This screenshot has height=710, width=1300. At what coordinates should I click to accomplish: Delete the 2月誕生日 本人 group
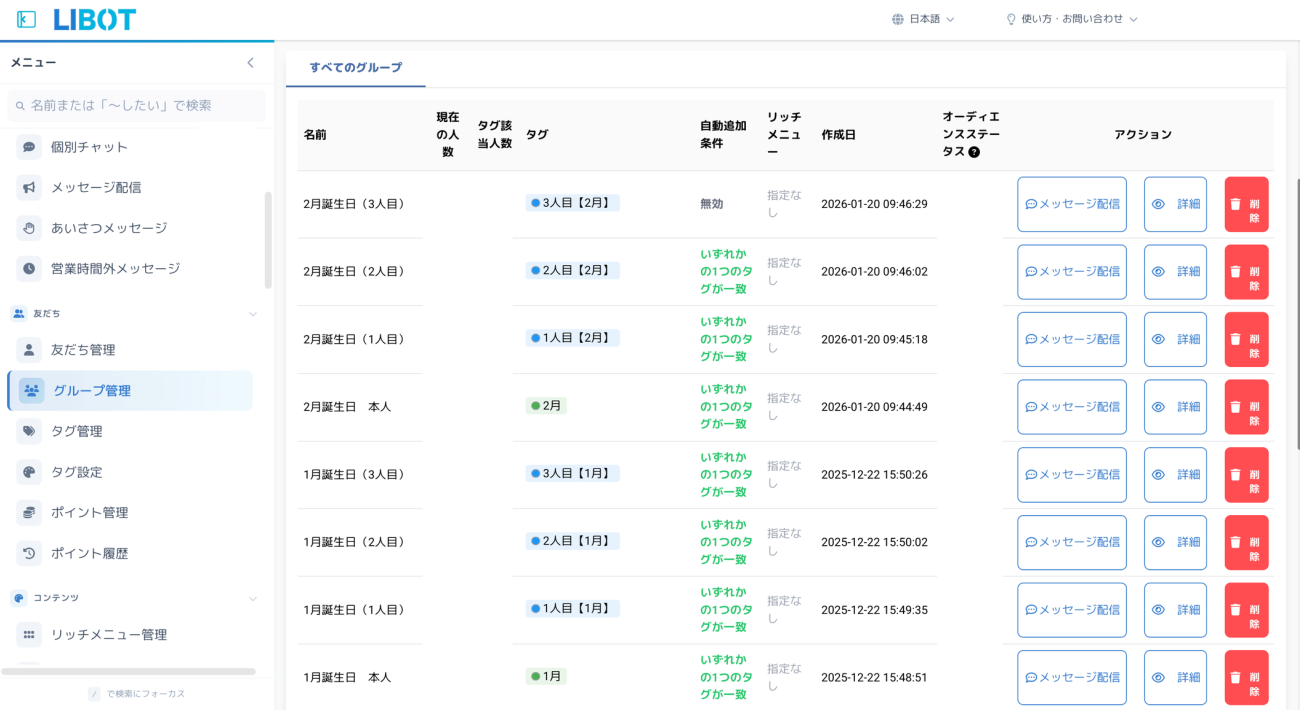1246,407
